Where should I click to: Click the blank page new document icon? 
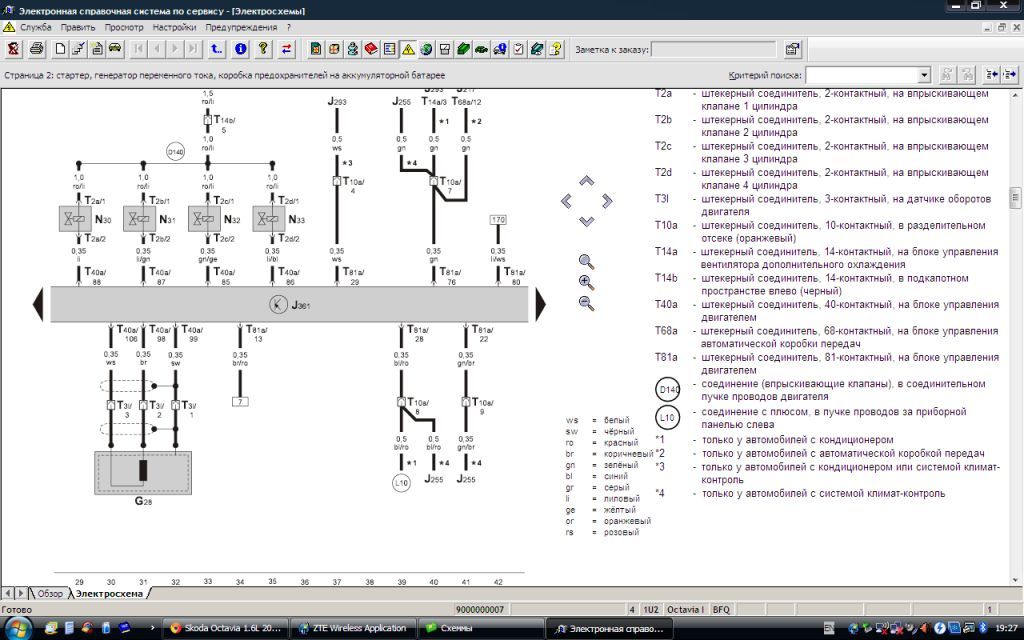coord(60,49)
